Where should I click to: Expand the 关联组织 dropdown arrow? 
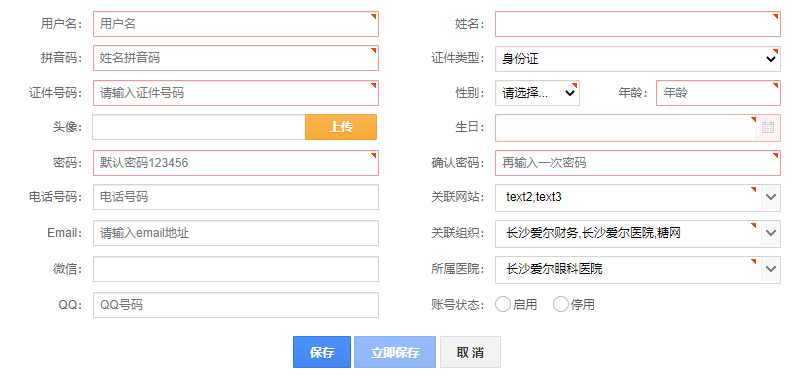point(771,233)
